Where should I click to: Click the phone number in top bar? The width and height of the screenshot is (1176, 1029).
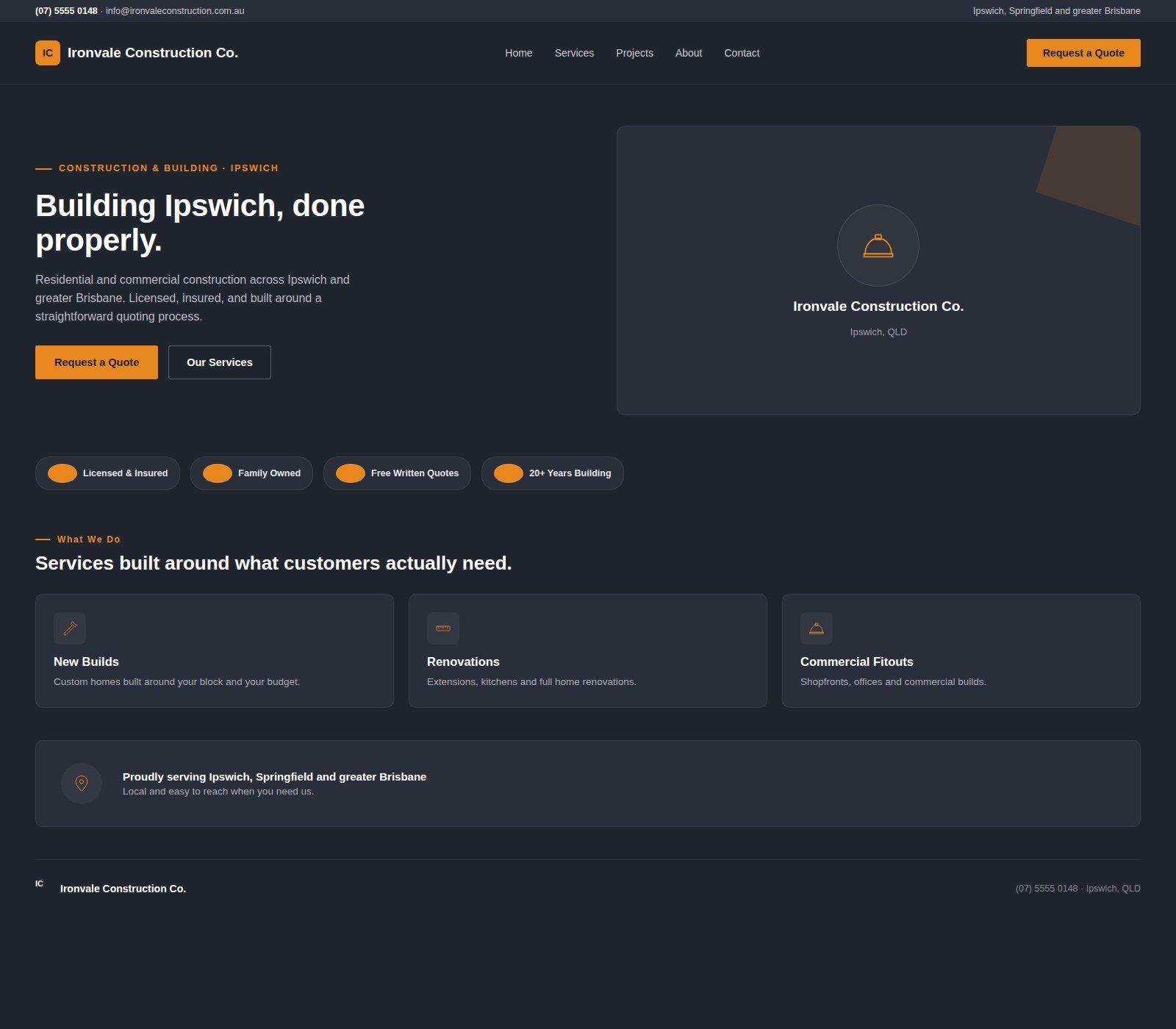[66, 11]
